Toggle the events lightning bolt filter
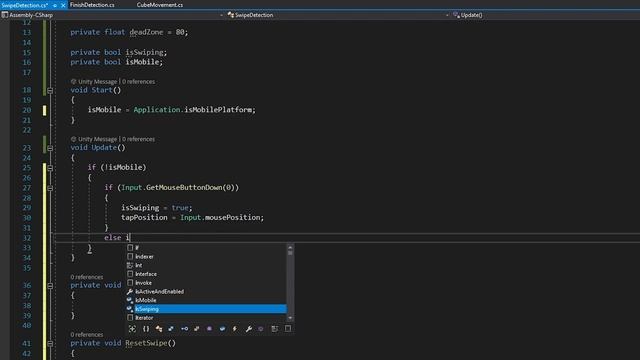 [235, 329]
